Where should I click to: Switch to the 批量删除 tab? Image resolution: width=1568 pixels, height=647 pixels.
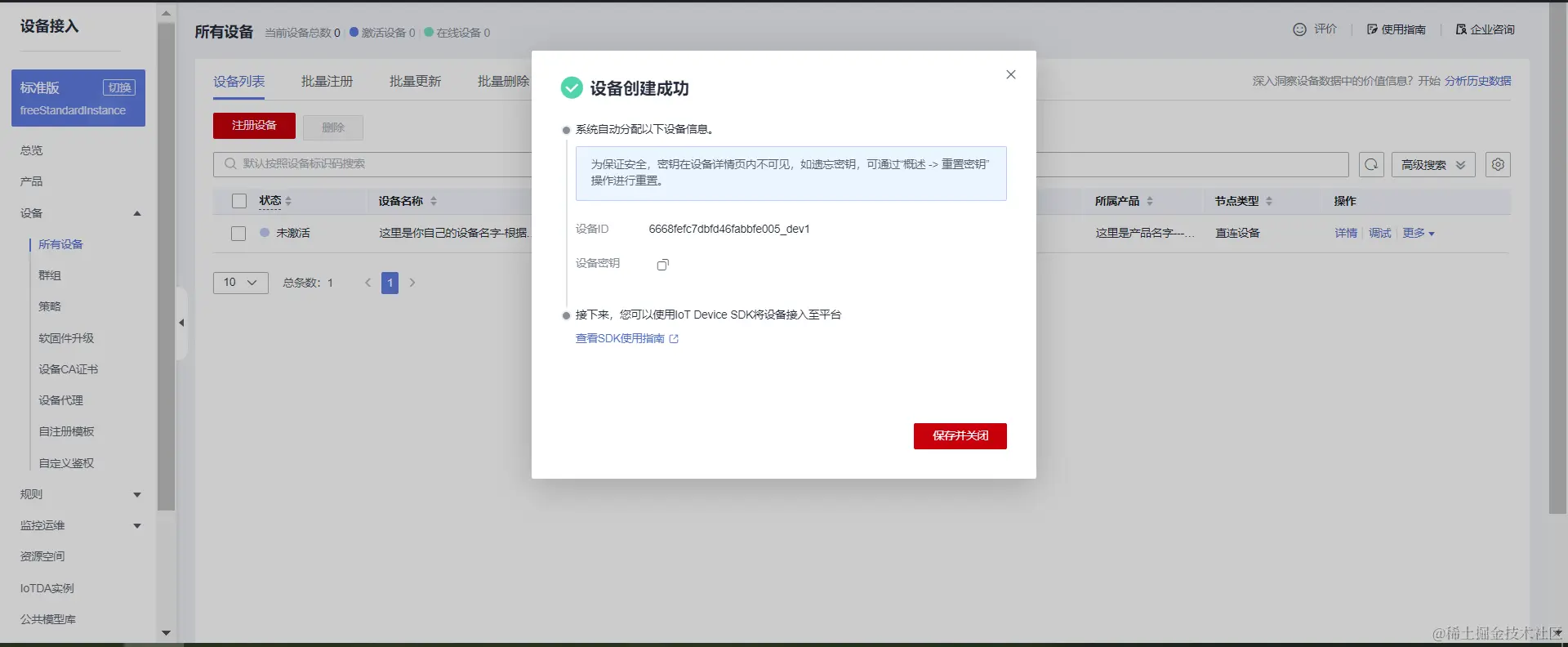(504, 82)
